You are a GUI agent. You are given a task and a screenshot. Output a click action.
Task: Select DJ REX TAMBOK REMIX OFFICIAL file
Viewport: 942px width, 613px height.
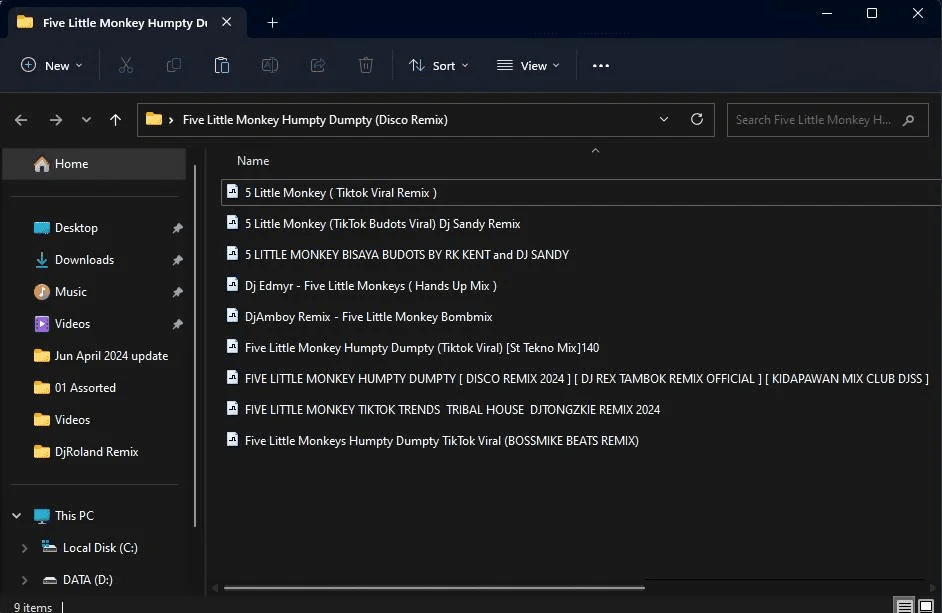click(x=586, y=379)
